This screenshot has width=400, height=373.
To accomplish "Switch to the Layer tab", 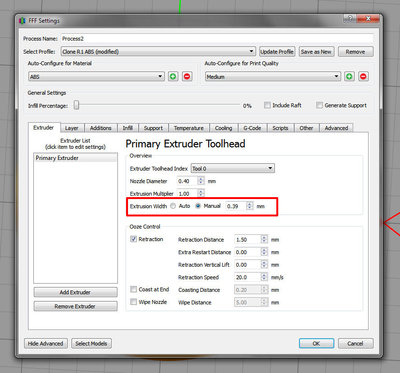I will pyautogui.click(x=72, y=128).
